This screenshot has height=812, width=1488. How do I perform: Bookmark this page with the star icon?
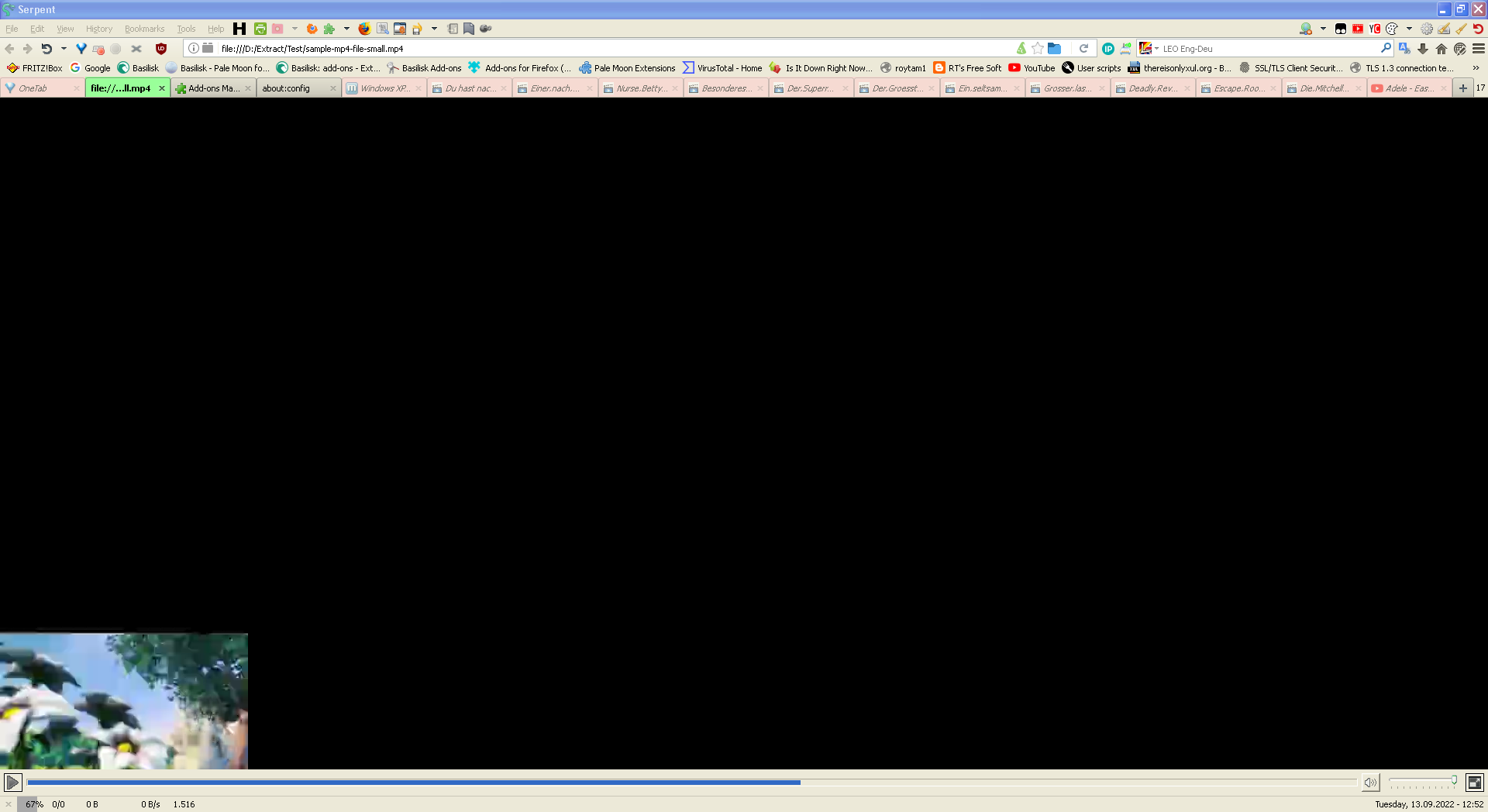pos(1038,48)
